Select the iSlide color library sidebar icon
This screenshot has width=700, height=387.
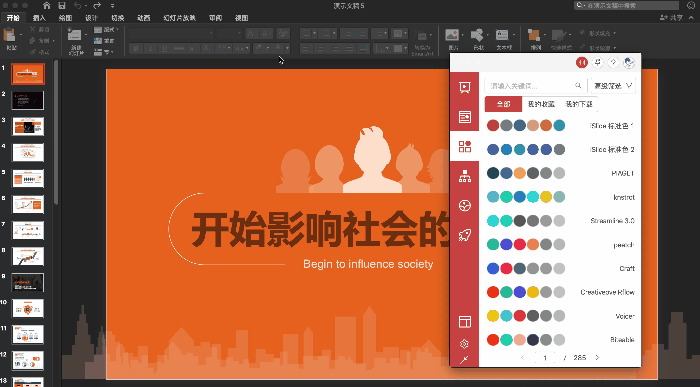click(464, 146)
